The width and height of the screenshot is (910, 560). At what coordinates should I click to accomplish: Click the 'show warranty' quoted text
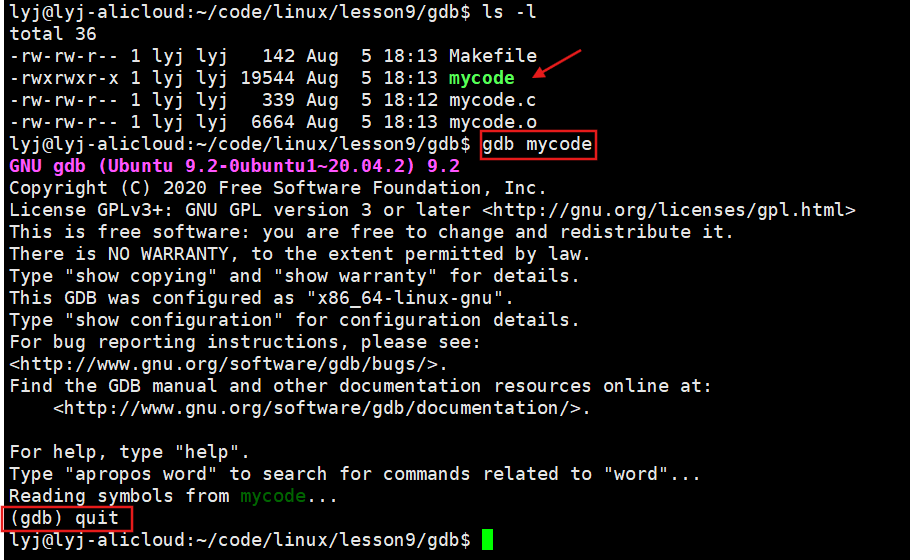tap(355, 276)
